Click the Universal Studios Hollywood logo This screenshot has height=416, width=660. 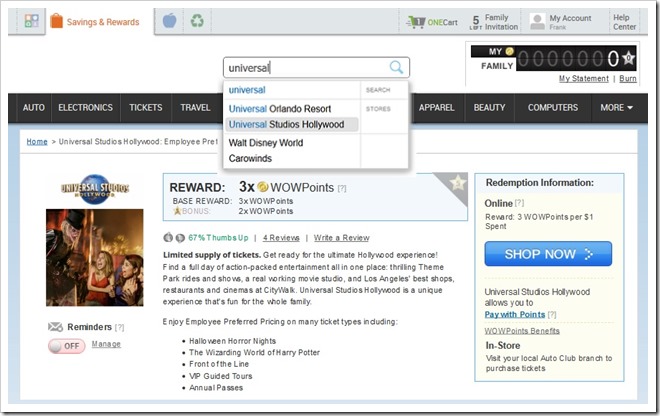pyautogui.click(x=95, y=189)
